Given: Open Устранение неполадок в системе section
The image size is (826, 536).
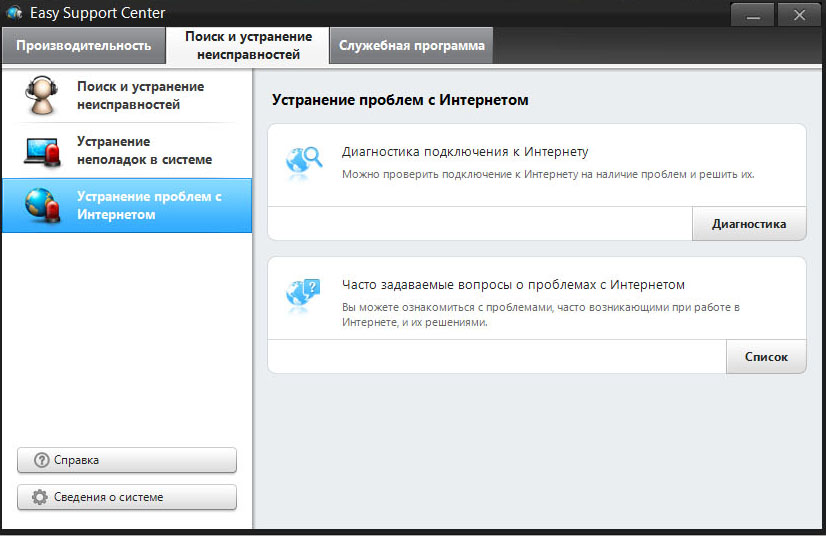Looking at the screenshot, I should click(x=127, y=150).
